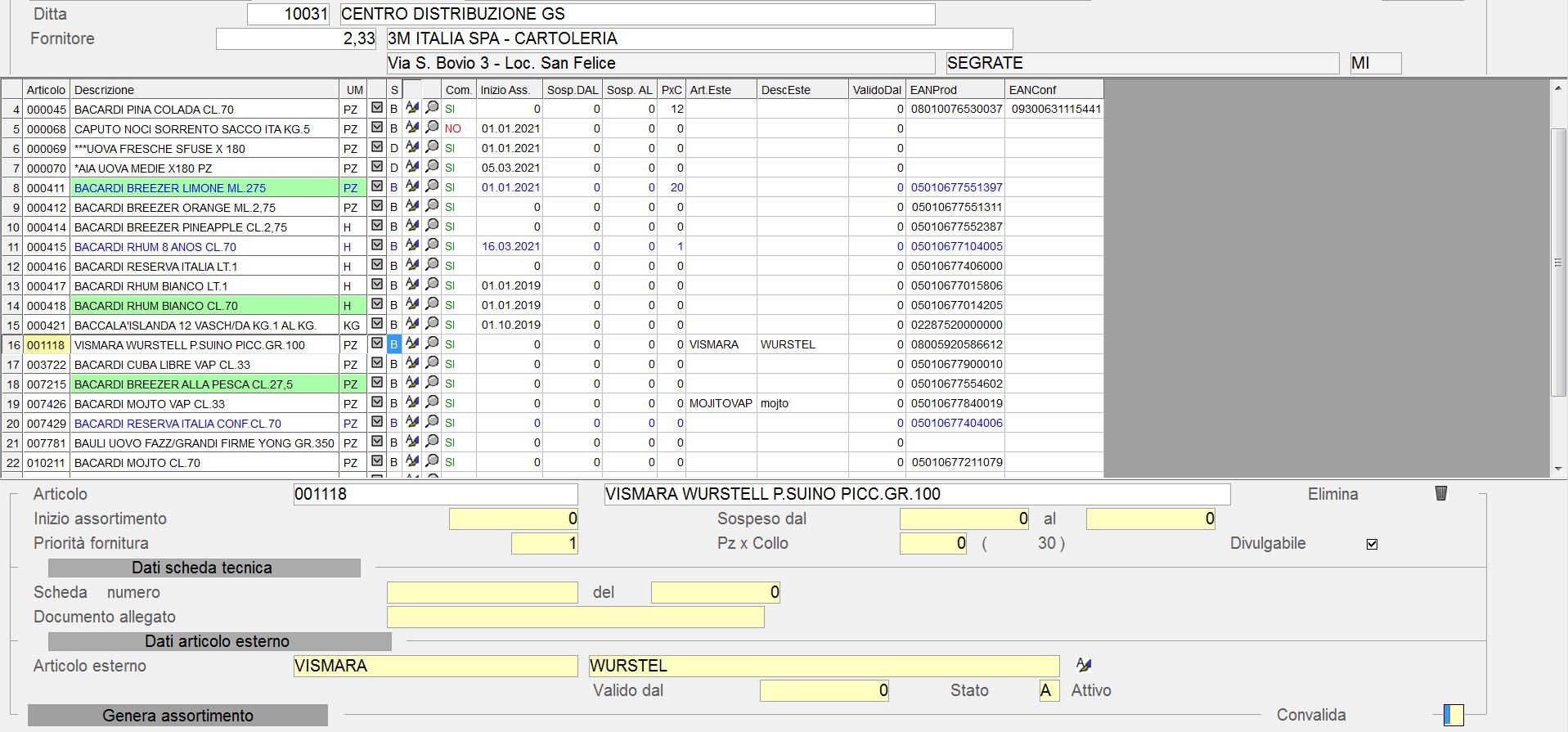Viewport: 1568px width, 732px height.
Task: Click the edit icon beside the WURSTEL field
Action: [x=1084, y=665]
